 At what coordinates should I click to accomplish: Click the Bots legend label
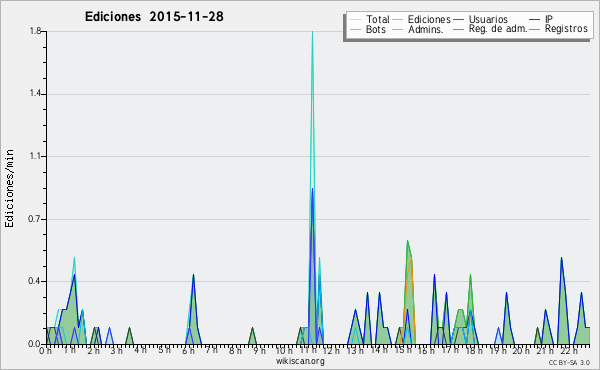pyautogui.click(x=375, y=29)
